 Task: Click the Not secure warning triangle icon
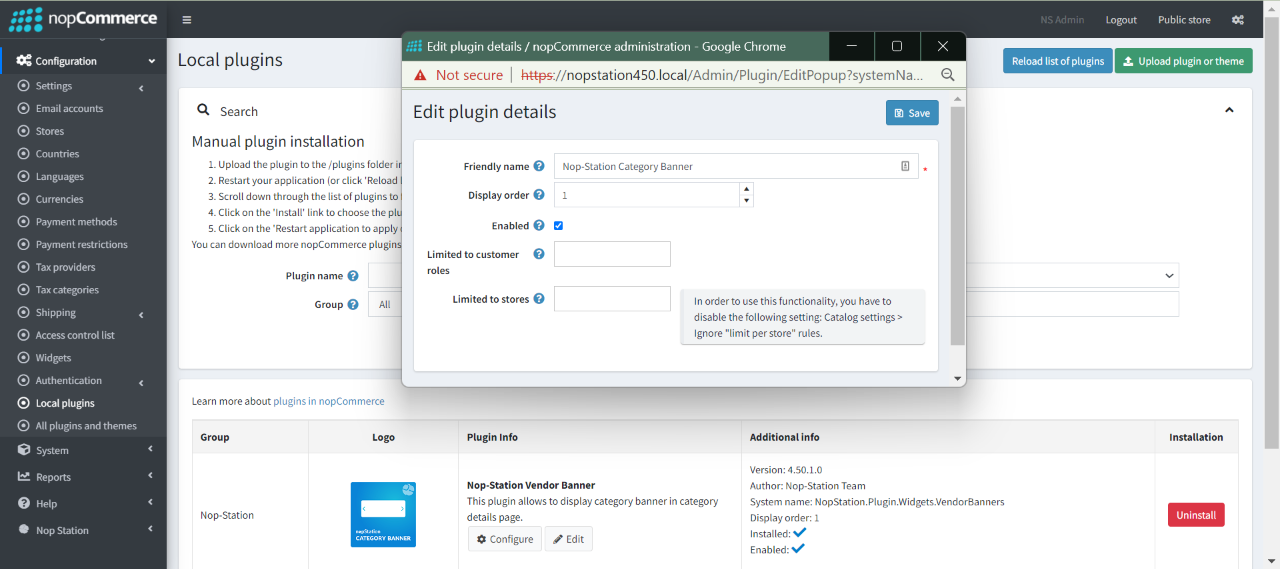point(420,75)
